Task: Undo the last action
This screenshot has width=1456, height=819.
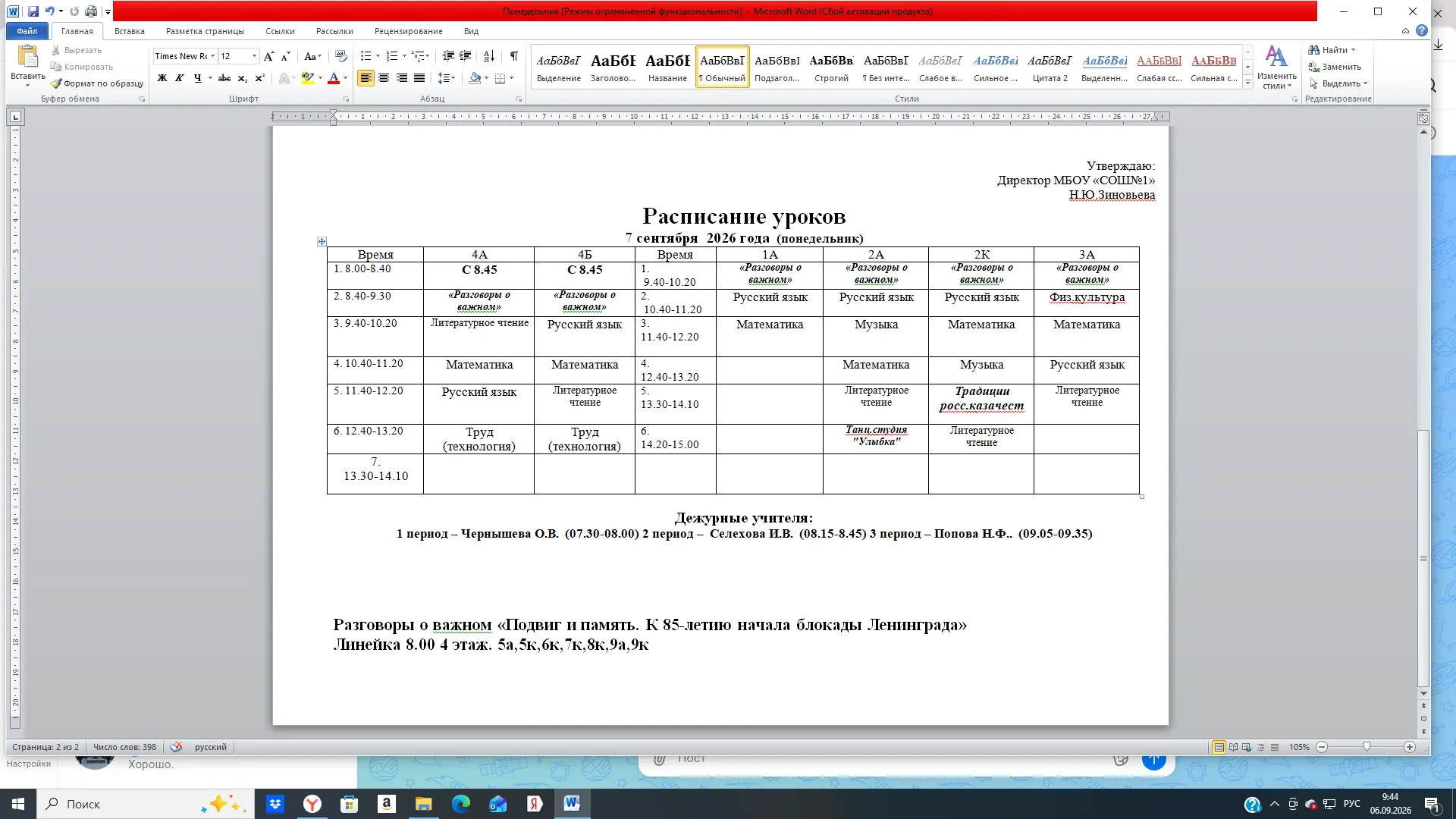Action: coord(49,11)
